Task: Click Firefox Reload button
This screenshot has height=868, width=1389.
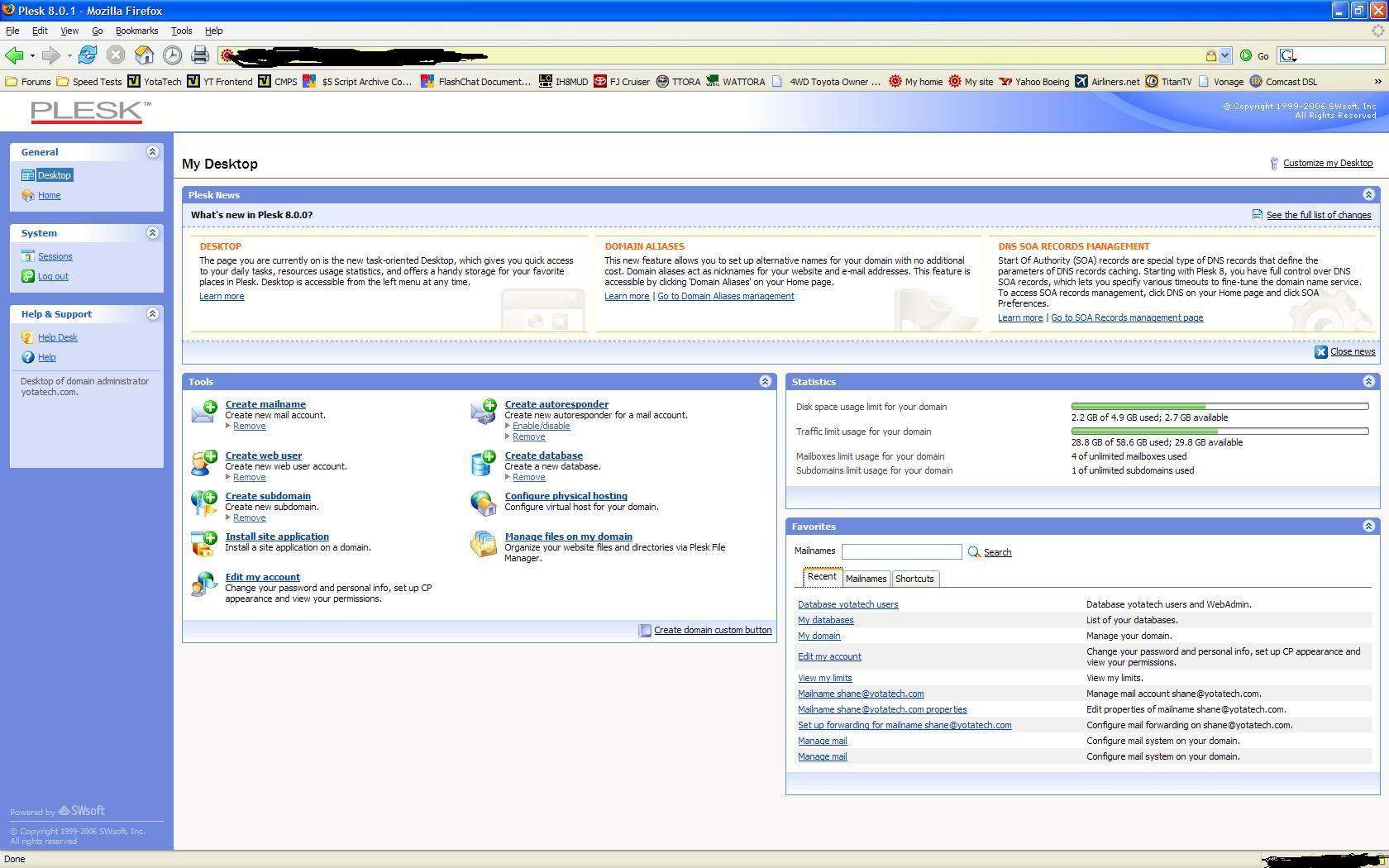Action: pyautogui.click(x=88, y=55)
